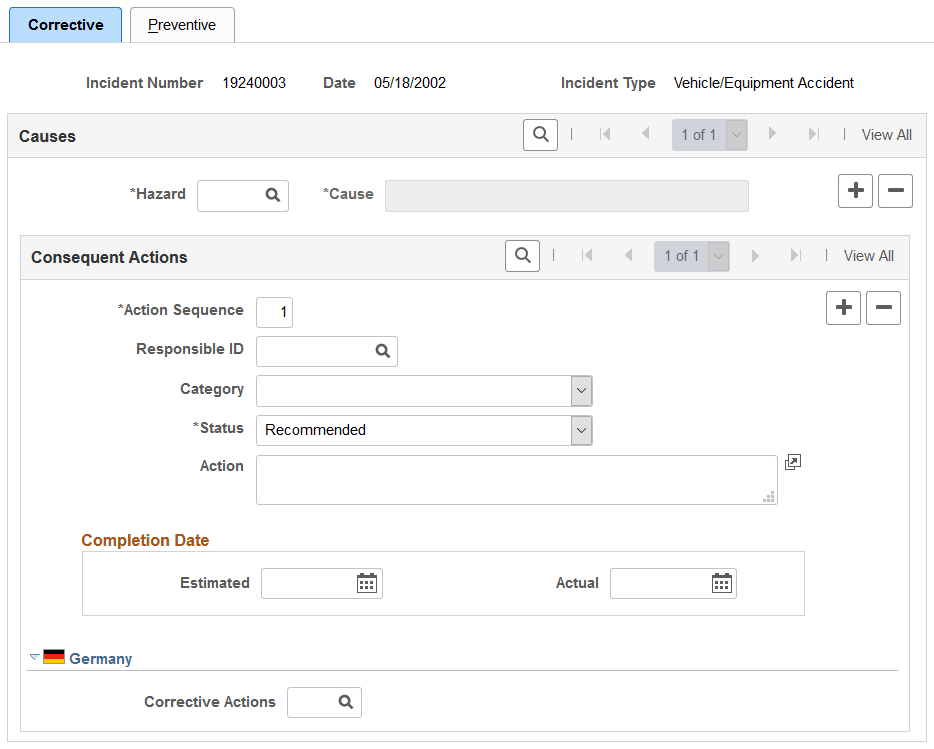934x749 pixels.
Task: Go to previous row in Consequent Actions
Action: [x=627, y=256]
